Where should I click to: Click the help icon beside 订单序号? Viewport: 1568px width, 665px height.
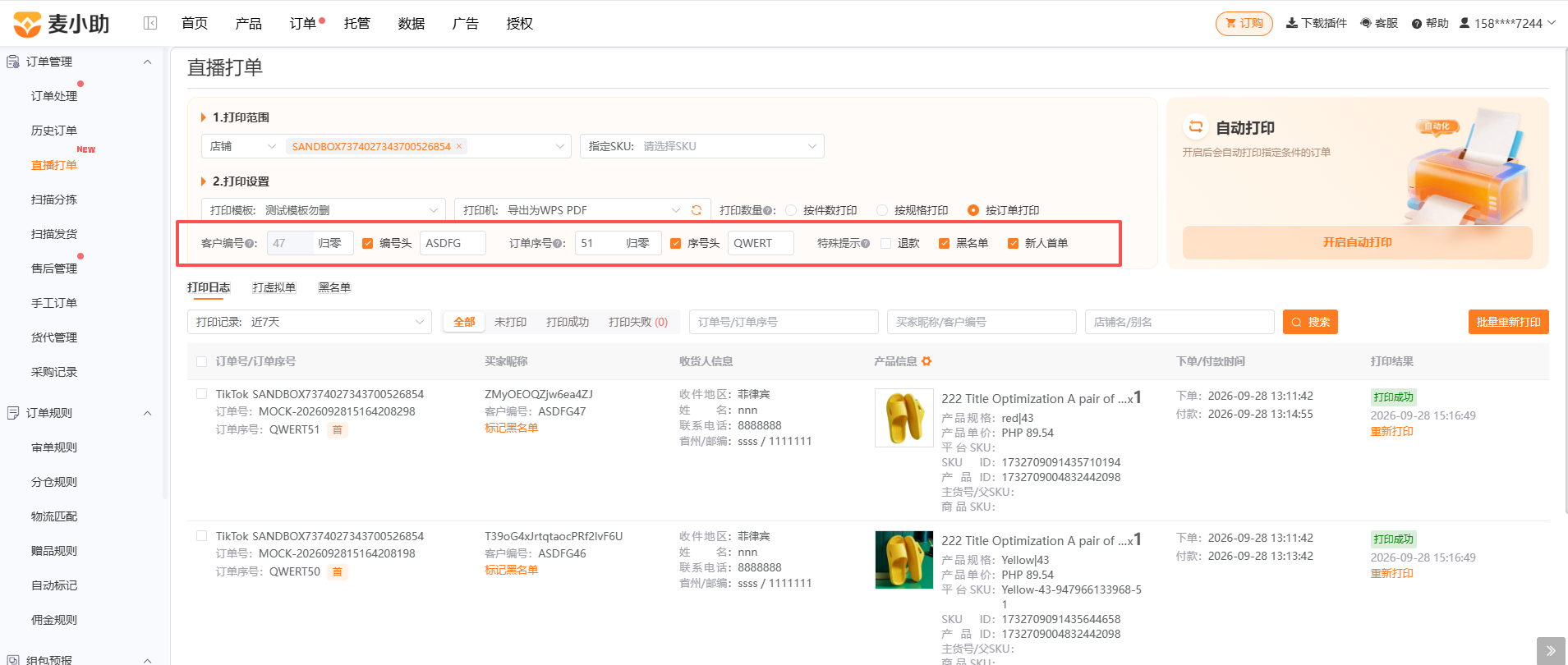[x=558, y=244]
